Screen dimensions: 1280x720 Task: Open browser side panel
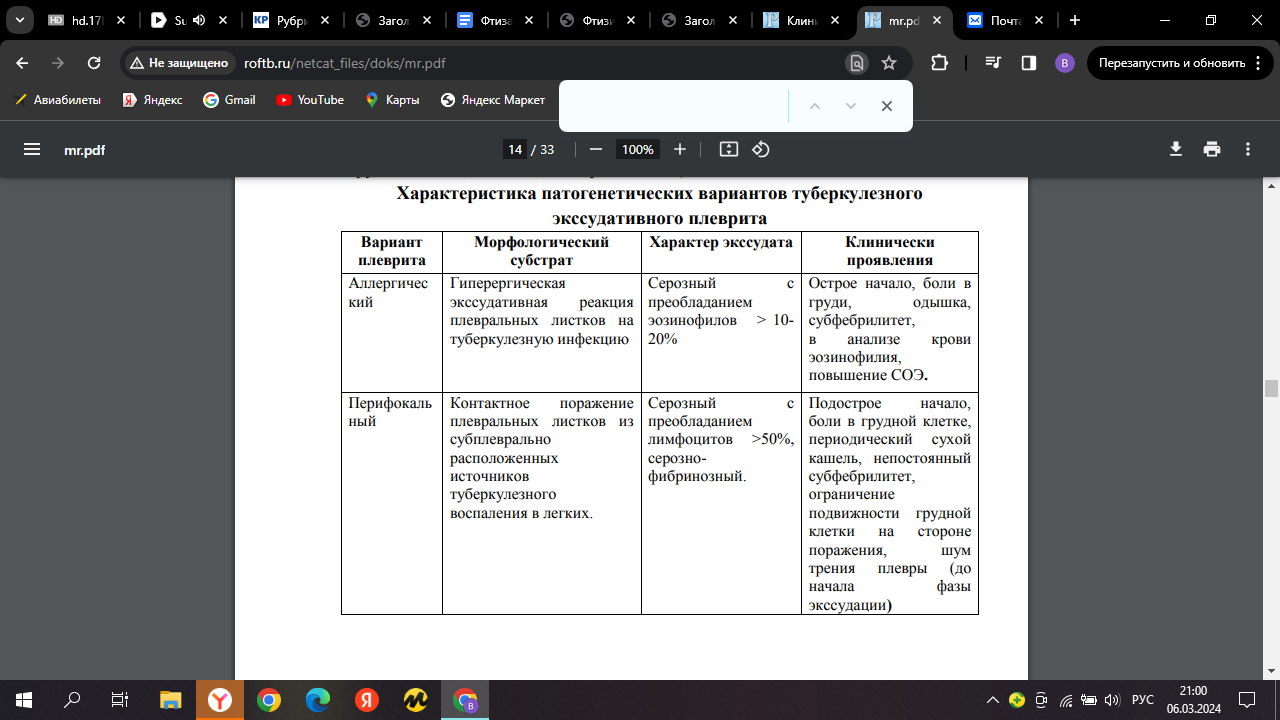[1028, 63]
